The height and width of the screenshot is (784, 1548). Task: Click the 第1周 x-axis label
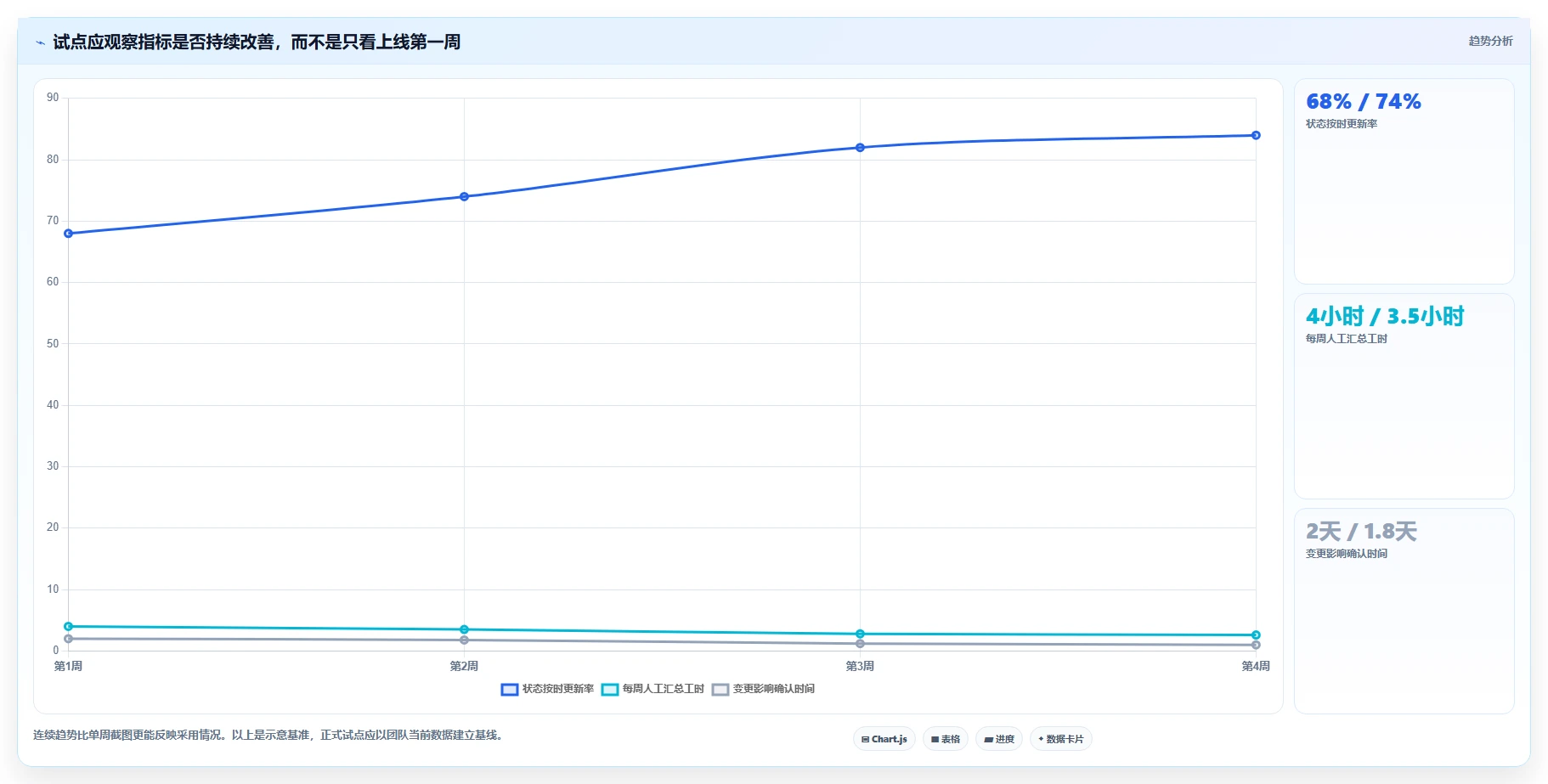coord(68,666)
